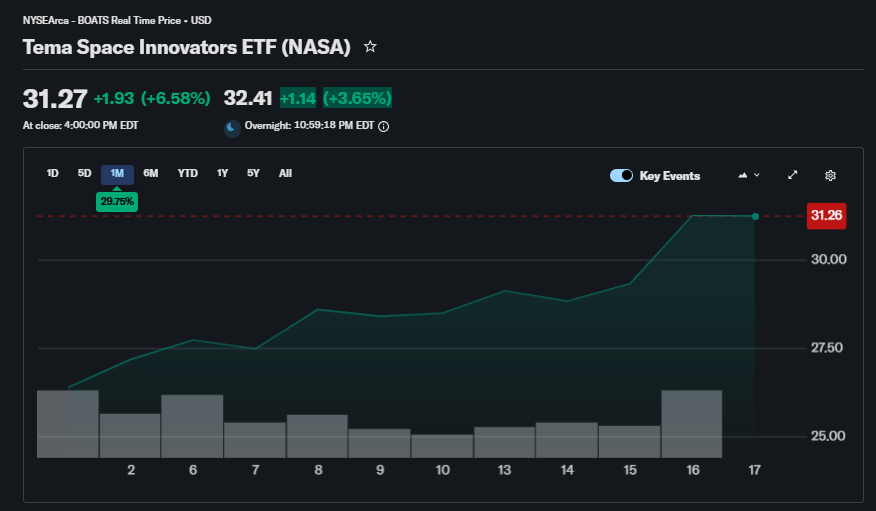Click the 30.00 axis label
Viewport: 876px width, 511px height.
pos(829,259)
